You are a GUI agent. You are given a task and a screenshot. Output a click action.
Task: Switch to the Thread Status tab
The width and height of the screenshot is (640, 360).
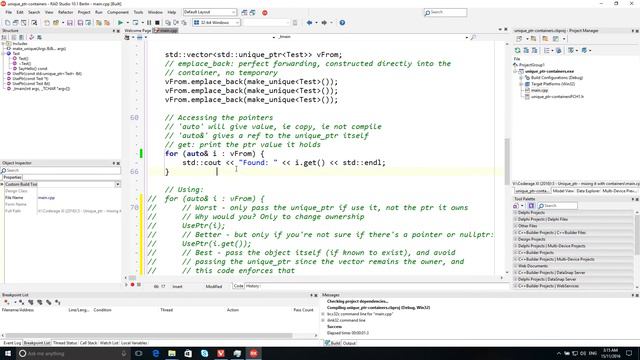(x=65, y=343)
